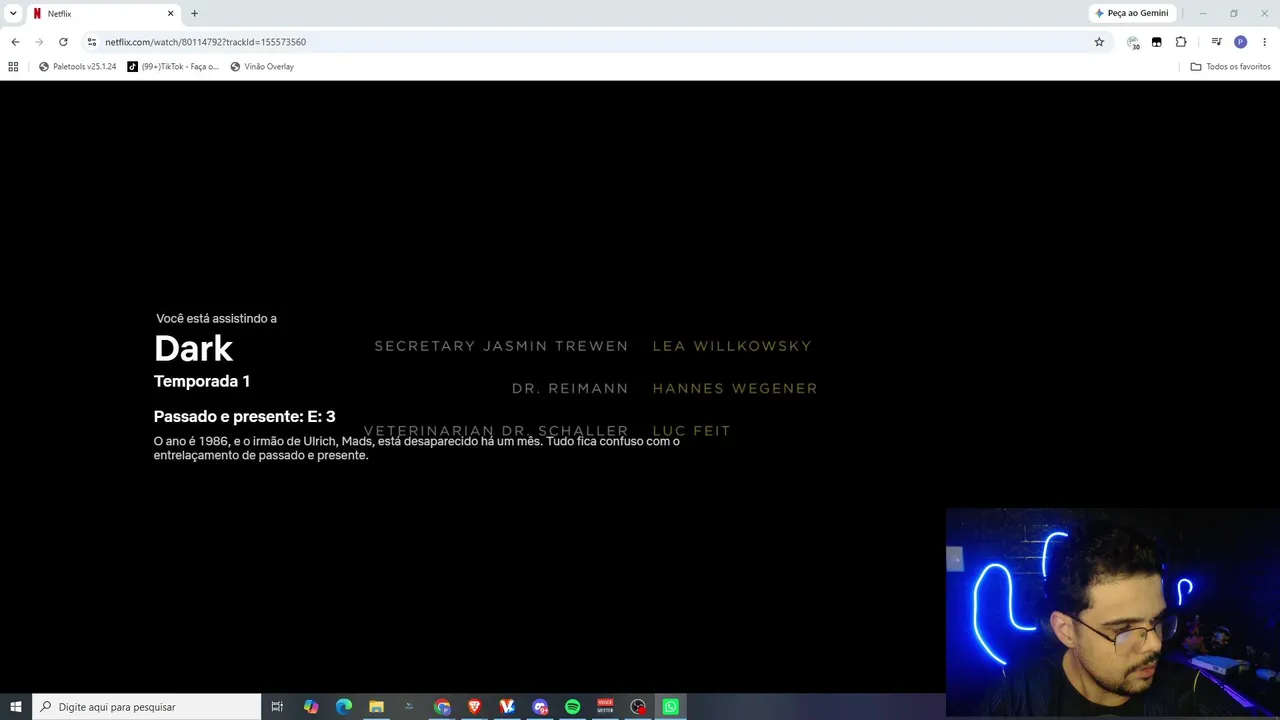Switch to Google Chrome on the taskbar
Viewport: 1280px width, 720px height.
pyautogui.click(x=442, y=707)
